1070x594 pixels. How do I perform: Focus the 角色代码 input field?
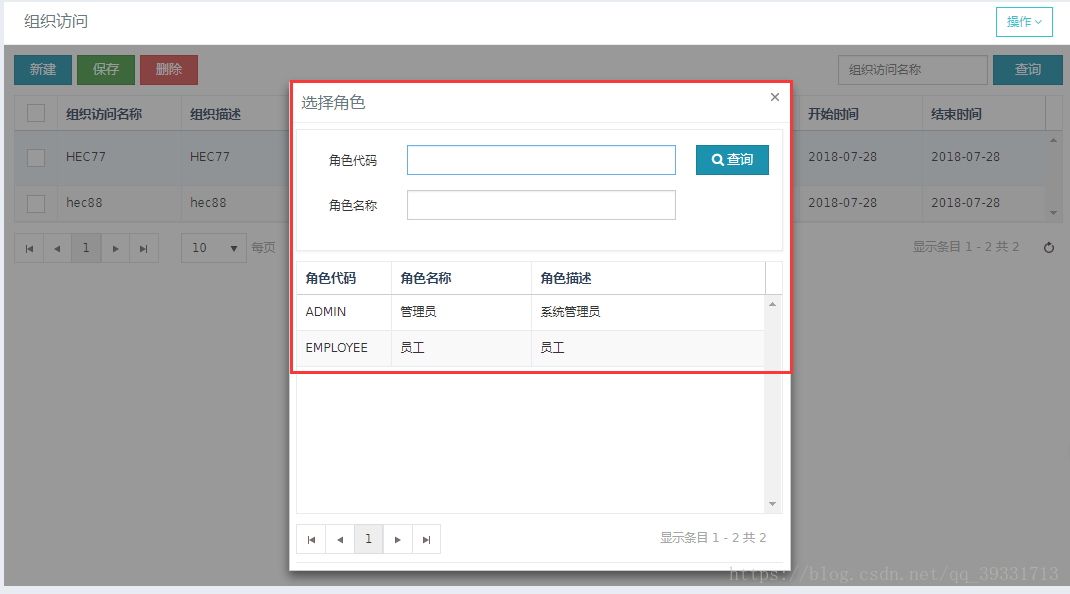[541, 160]
